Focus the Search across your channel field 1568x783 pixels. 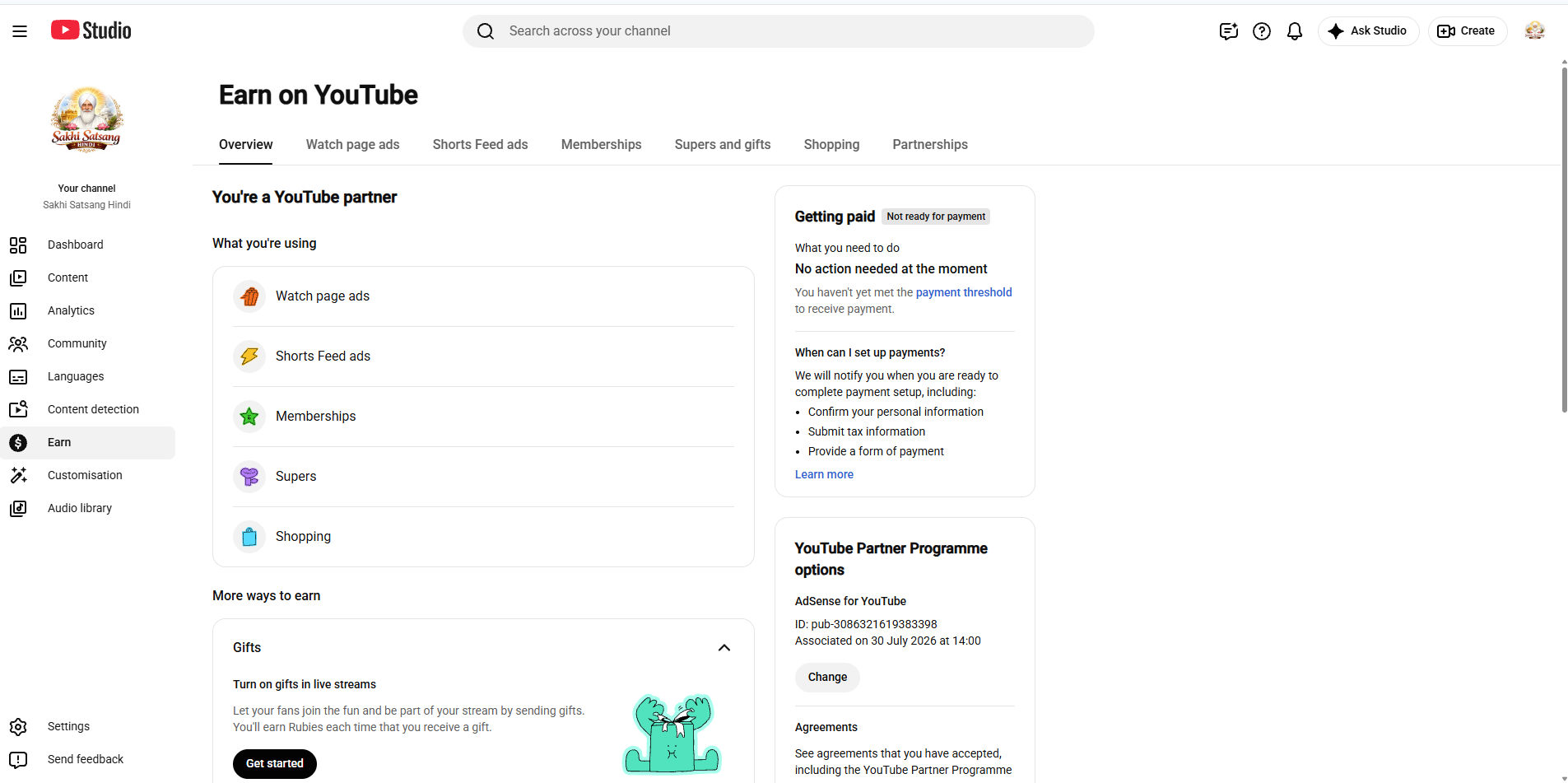(x=779, y=31)
